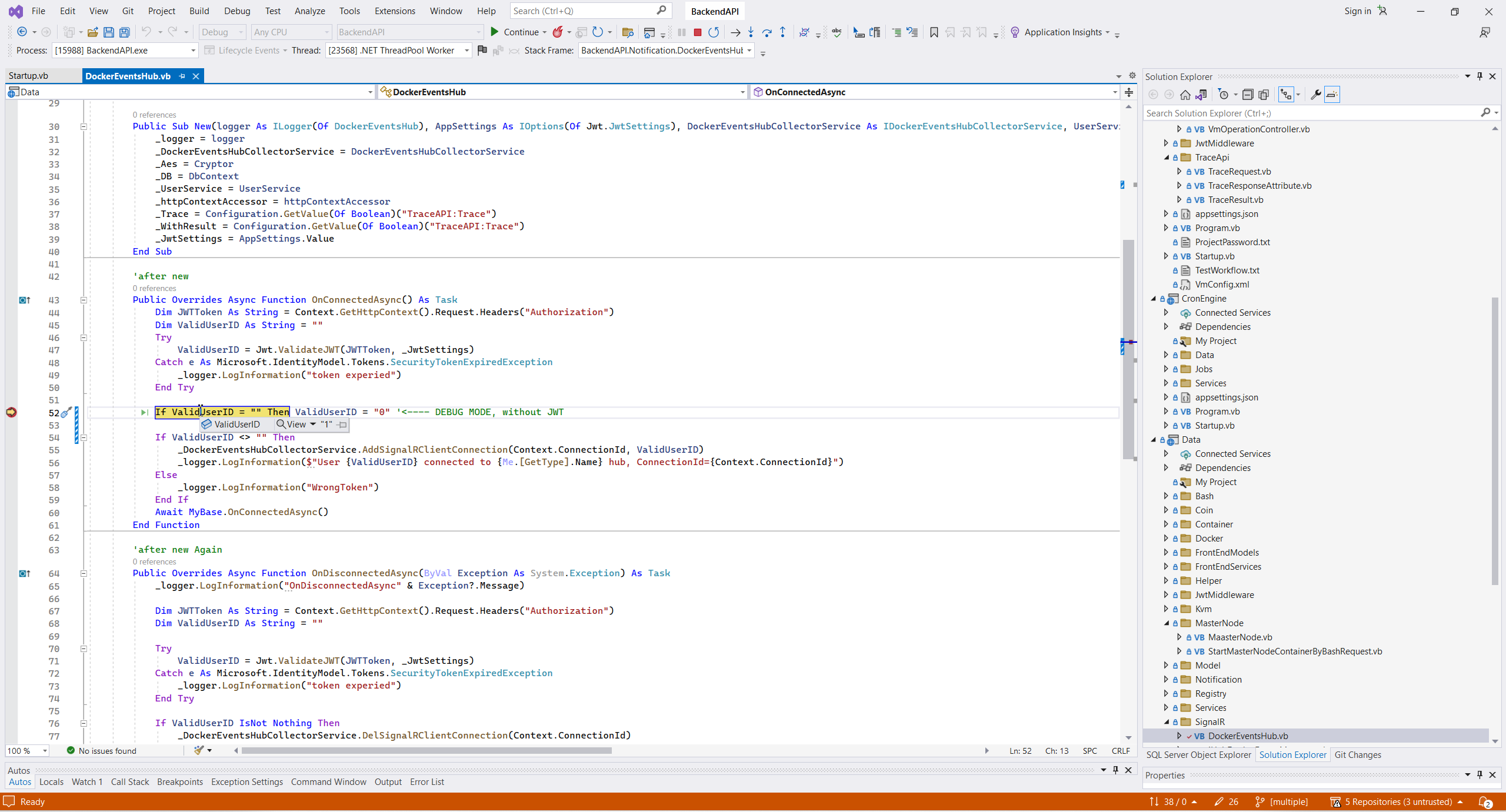Image resolution: width=1506 pixels, height=812 pixels.
Task: Collapse the OnConnectedAsync function outline
Action: tap(84, 300)
